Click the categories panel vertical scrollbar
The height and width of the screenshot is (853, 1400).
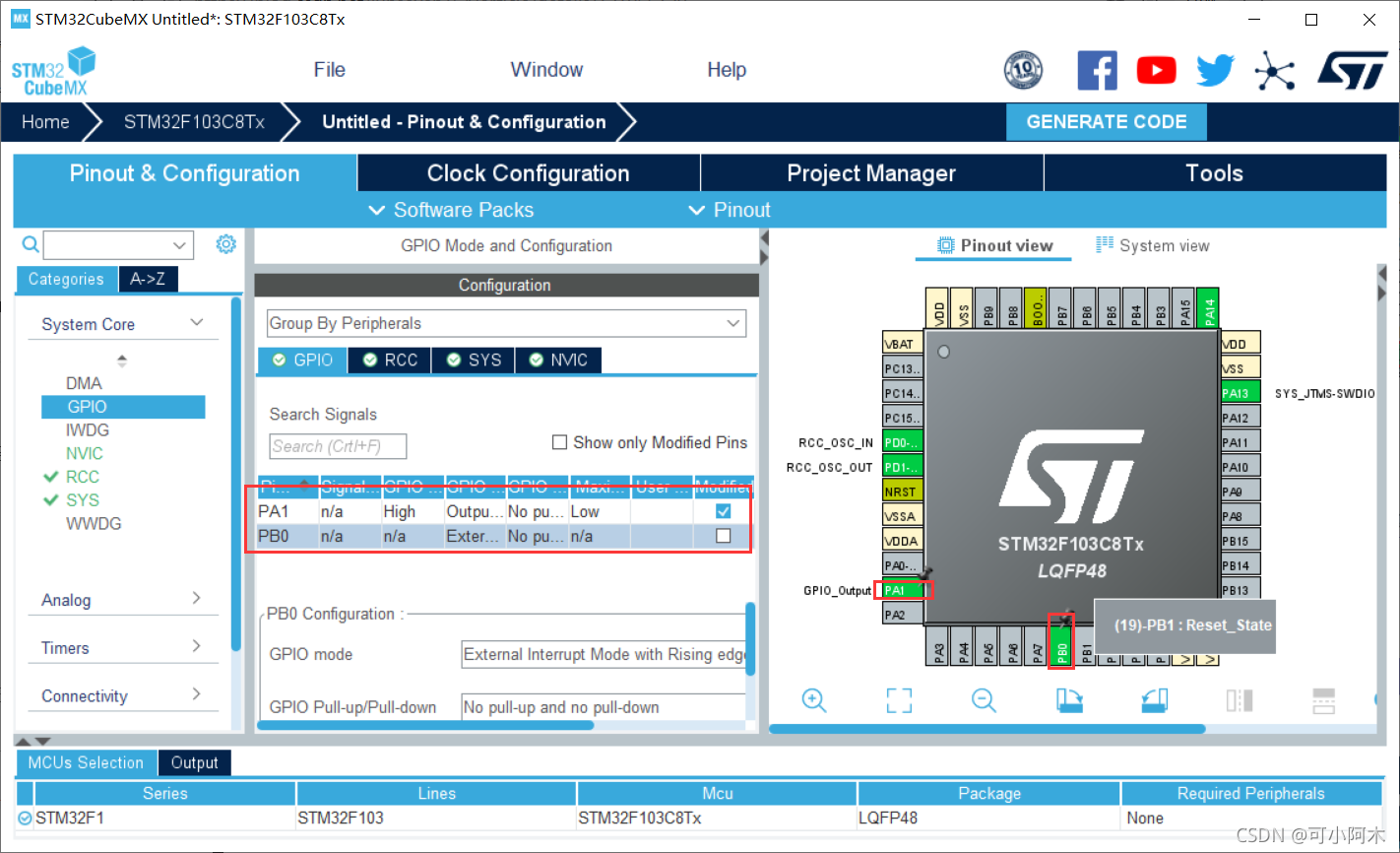coord(236,474)
